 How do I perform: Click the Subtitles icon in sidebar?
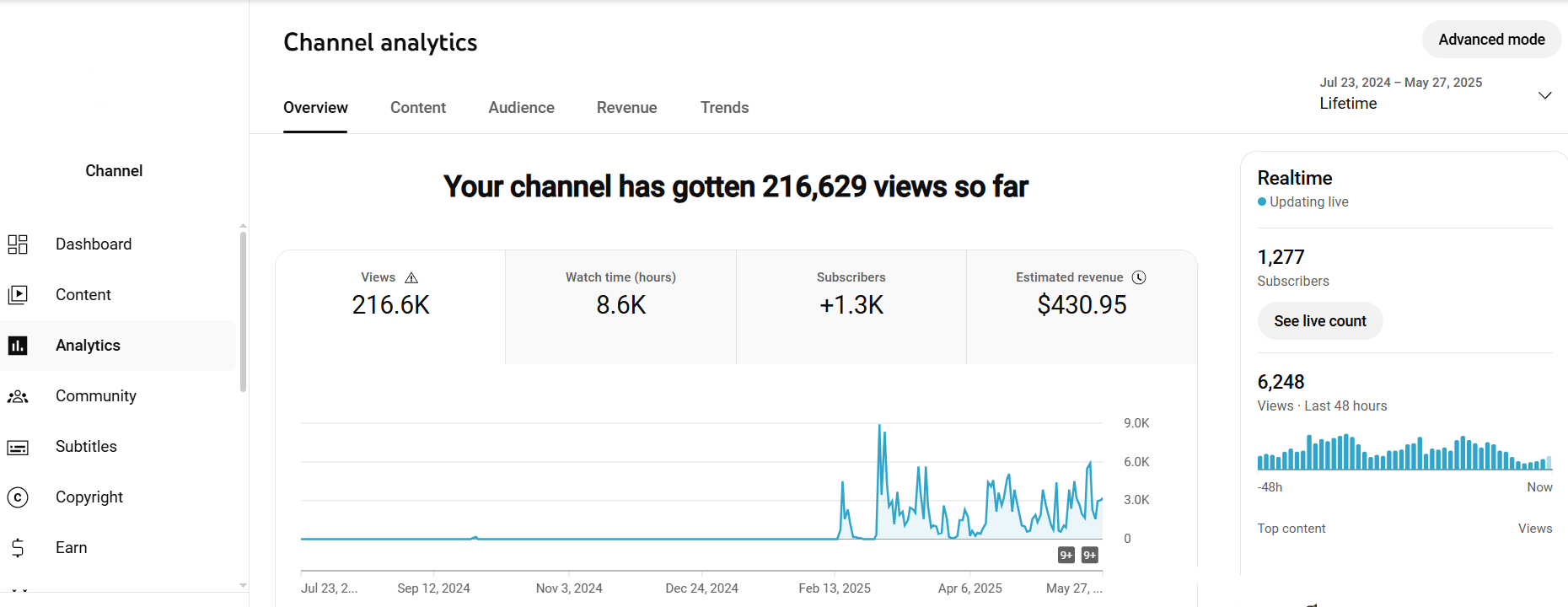coord(18,447)
